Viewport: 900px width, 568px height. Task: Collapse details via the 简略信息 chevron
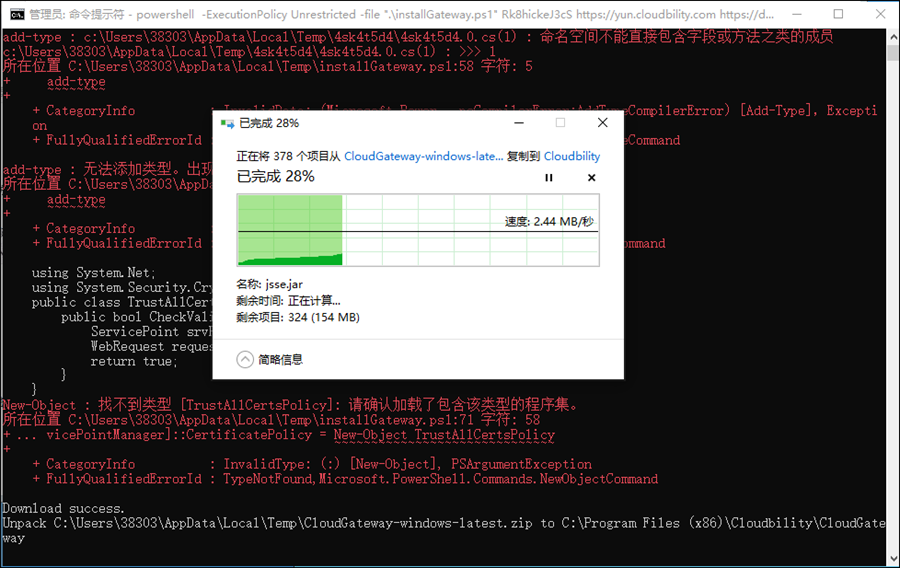tap(245, 360)
